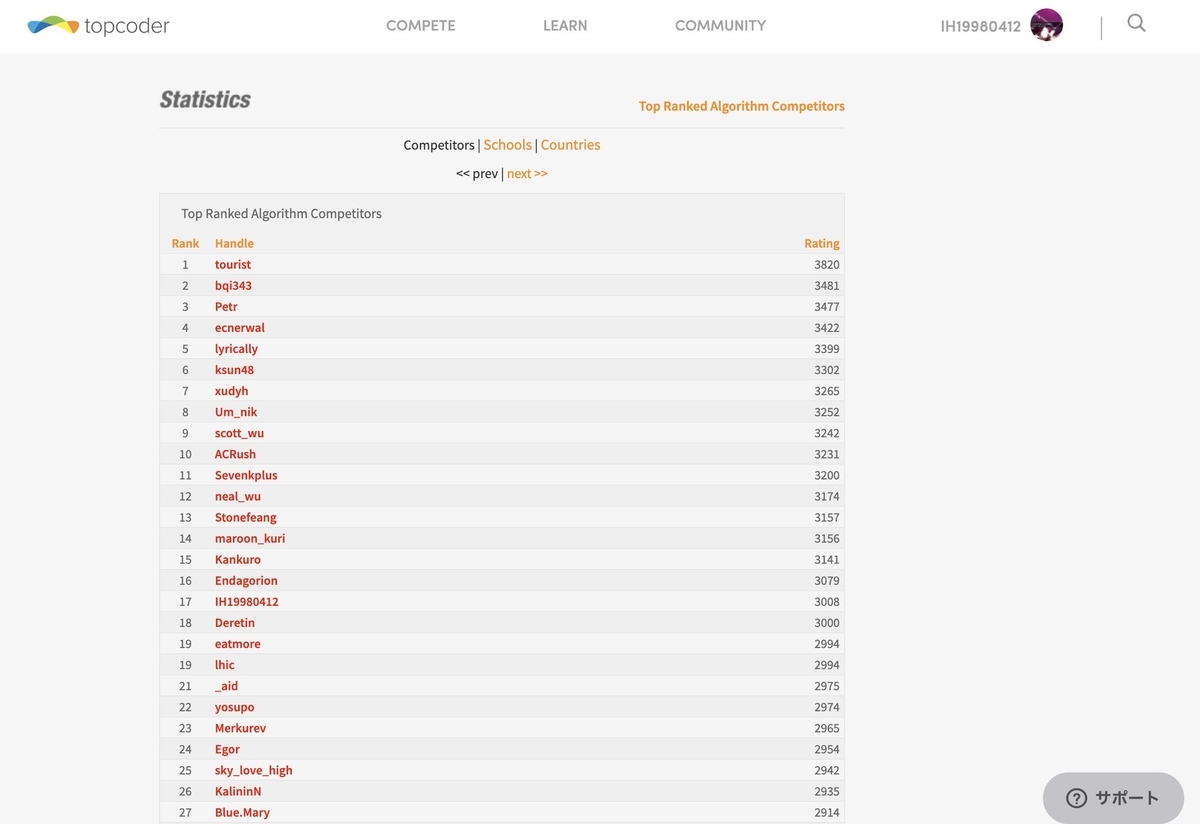Click the disabled << prev text

[477, 174]
